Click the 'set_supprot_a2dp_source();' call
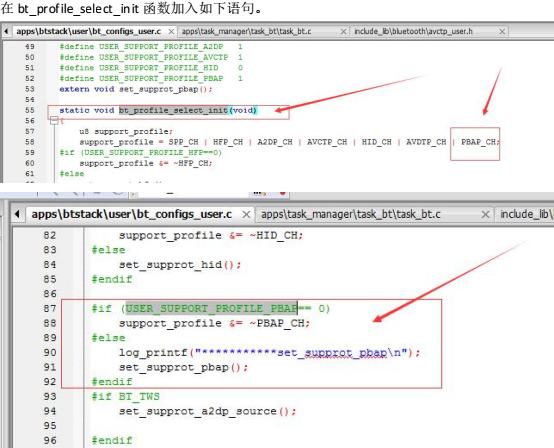The image size is (554, 448). click(208, 411)
